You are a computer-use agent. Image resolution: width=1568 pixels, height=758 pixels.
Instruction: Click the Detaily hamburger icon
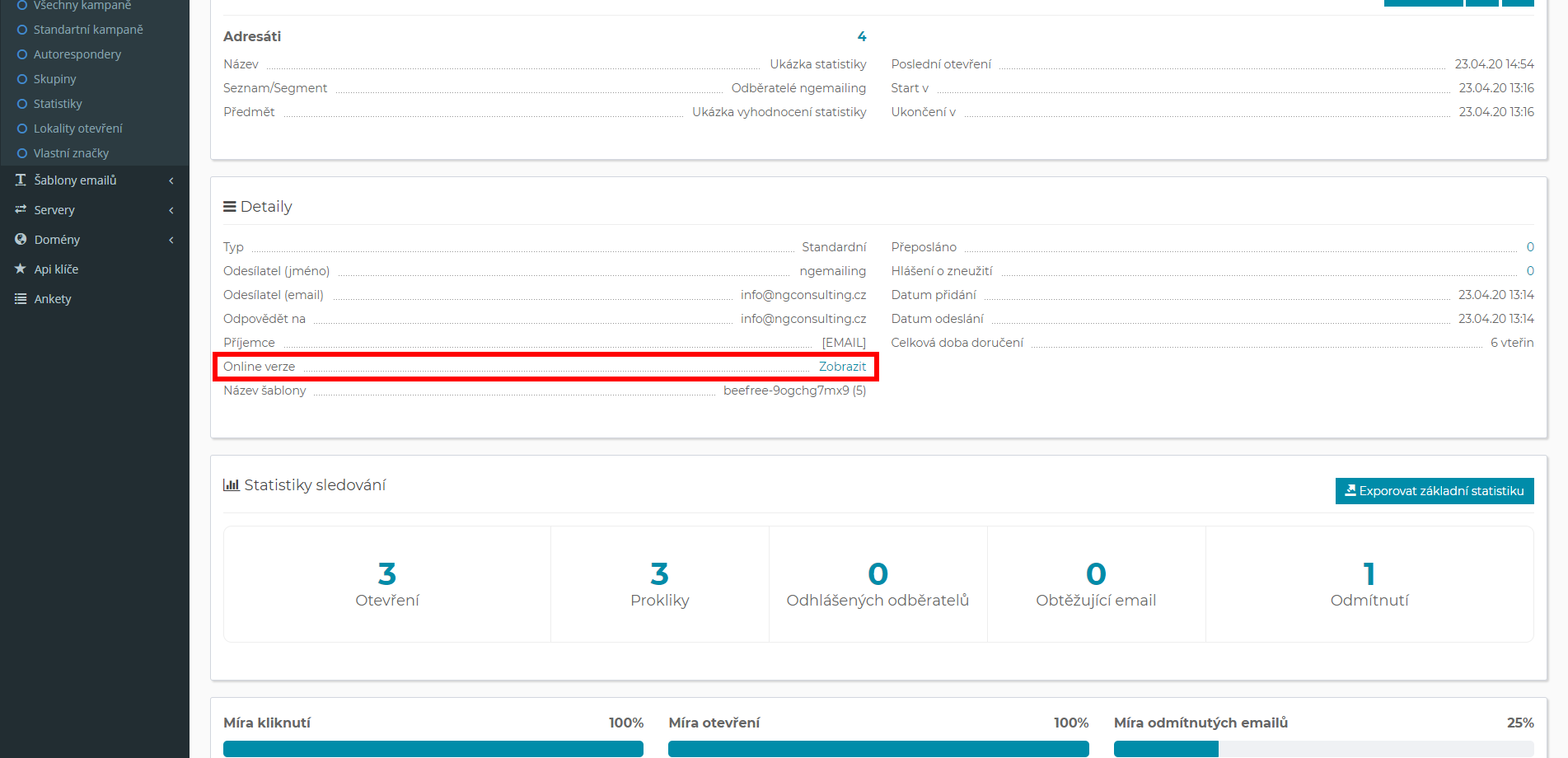[230, 207]
